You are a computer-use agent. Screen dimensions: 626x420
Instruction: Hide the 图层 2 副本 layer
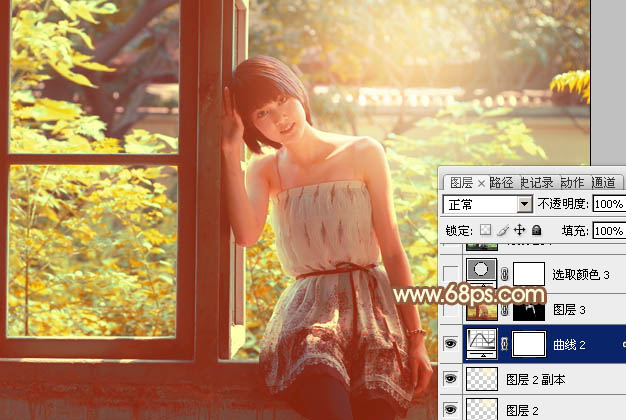tap(451, 379)
